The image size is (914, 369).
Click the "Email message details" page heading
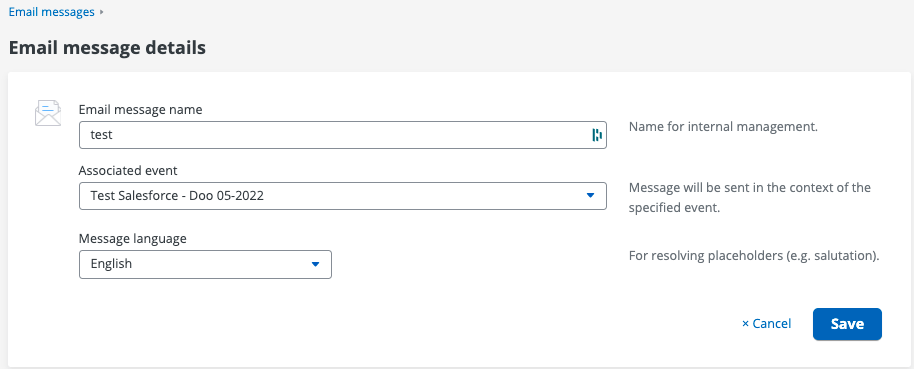(x=107, y=48)
